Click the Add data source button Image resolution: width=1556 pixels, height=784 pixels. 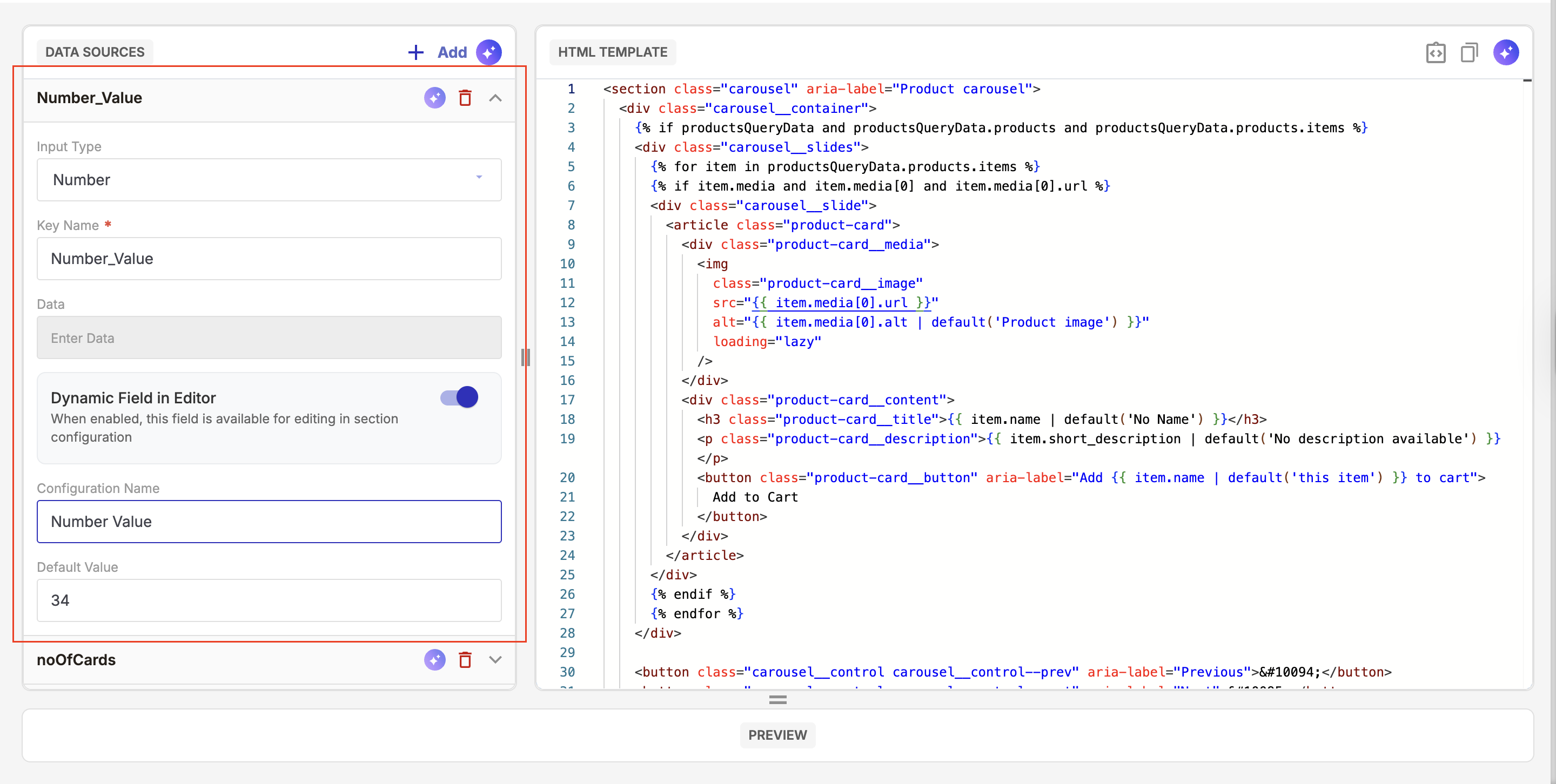tap(452, 52)
